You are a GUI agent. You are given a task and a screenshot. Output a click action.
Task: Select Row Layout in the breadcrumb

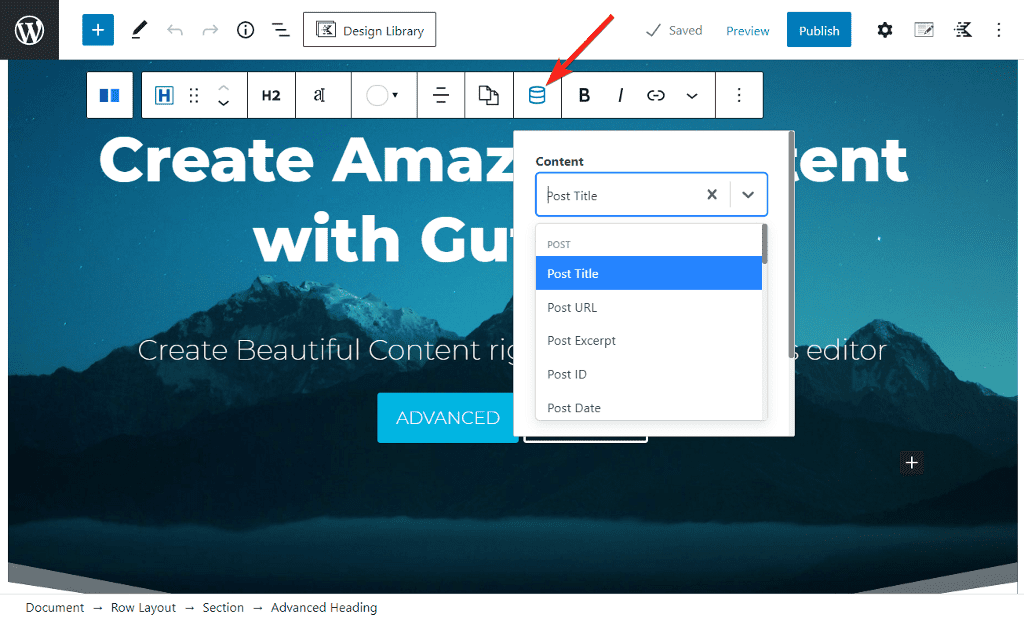pyautogui.click(x=143, y=607)
